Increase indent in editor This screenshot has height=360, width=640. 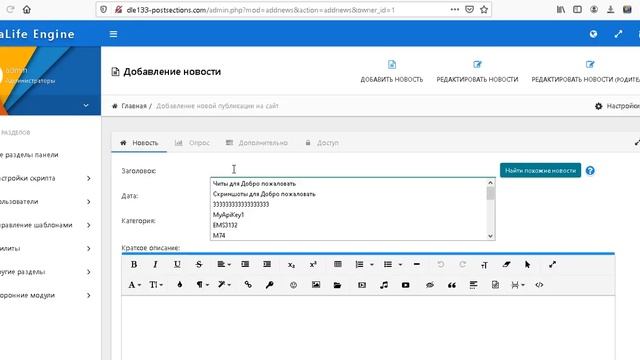[x=267, y=264]
